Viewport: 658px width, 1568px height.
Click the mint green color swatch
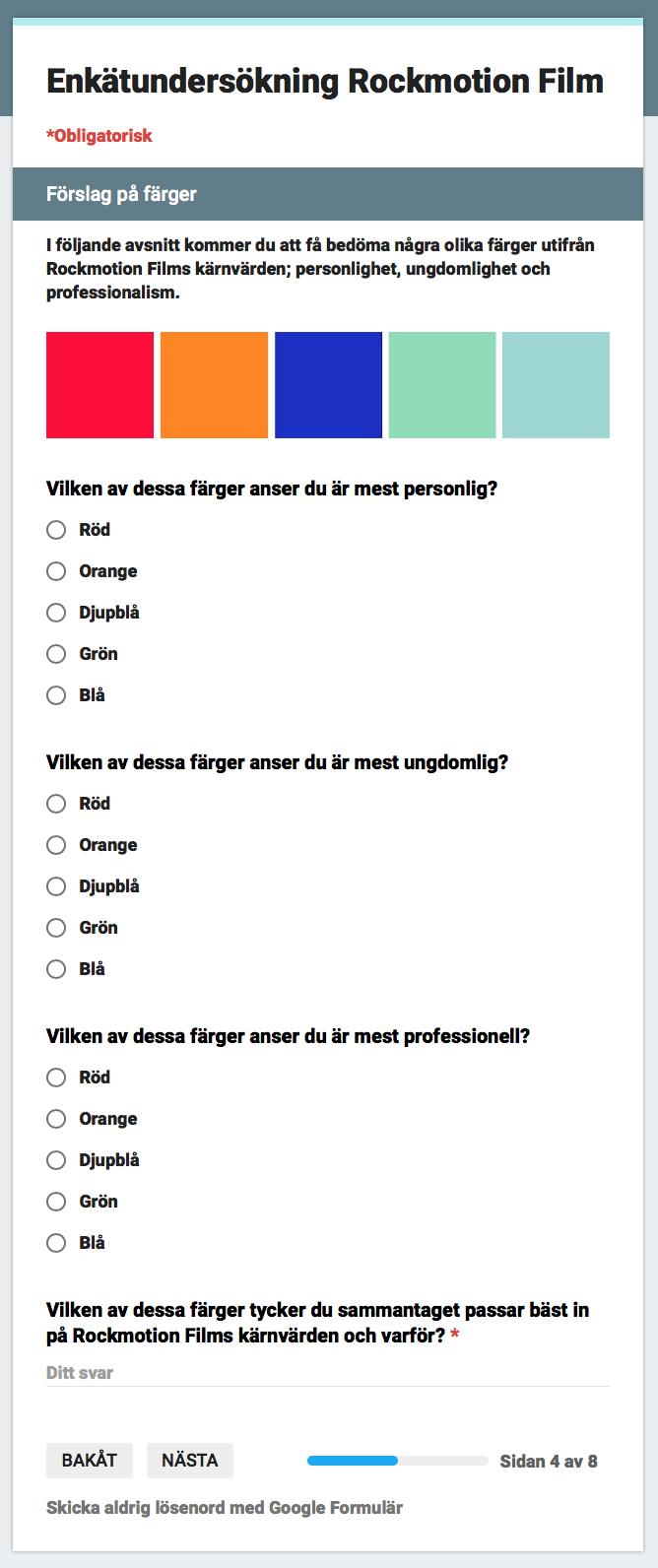point(442,385)
